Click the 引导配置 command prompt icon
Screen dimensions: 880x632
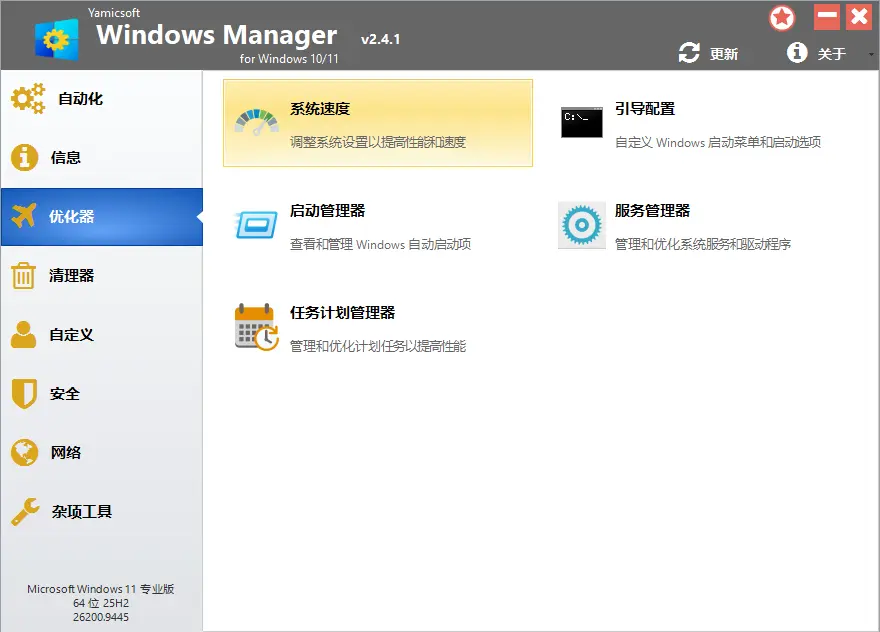coord(582,122)
